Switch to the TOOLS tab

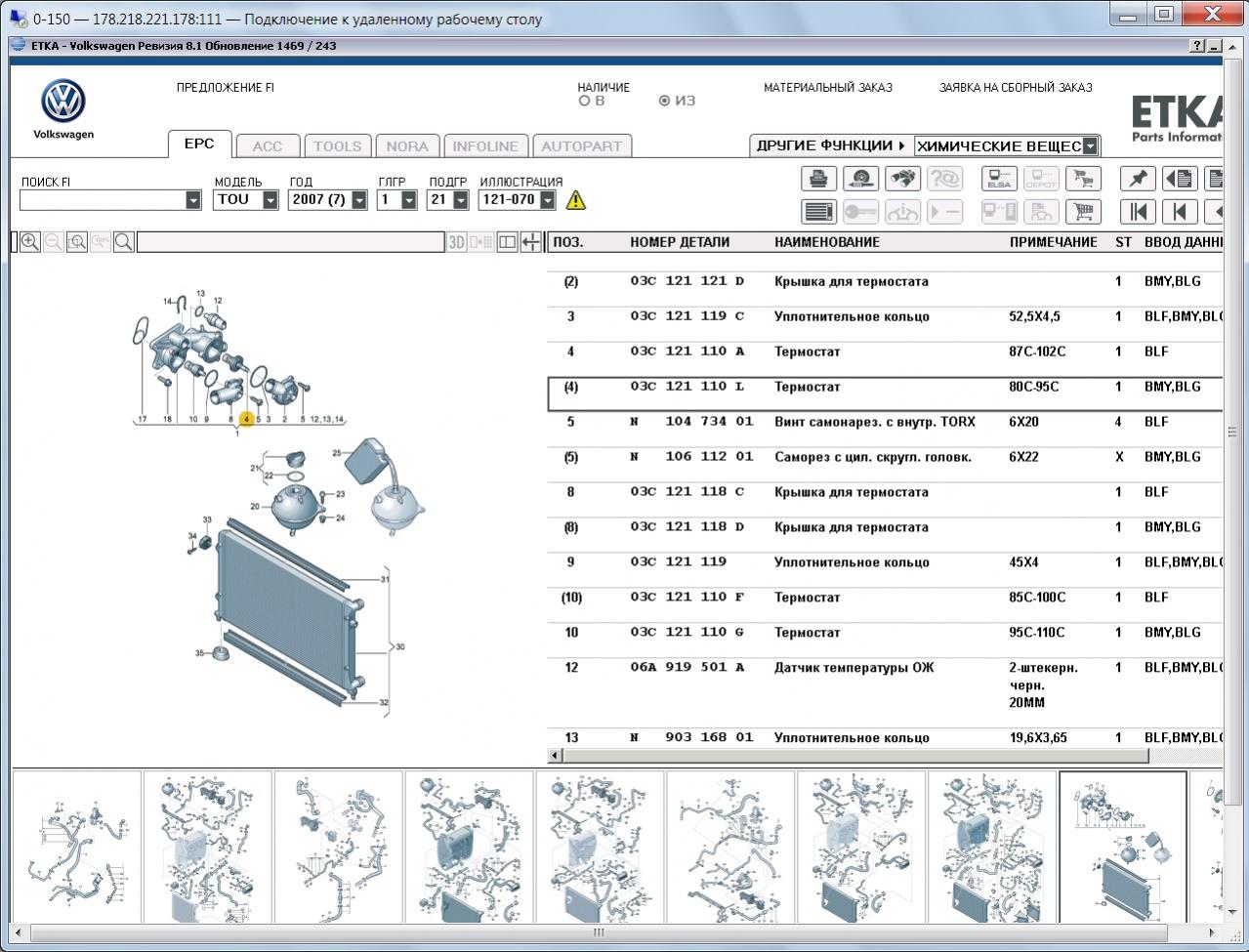337,146
